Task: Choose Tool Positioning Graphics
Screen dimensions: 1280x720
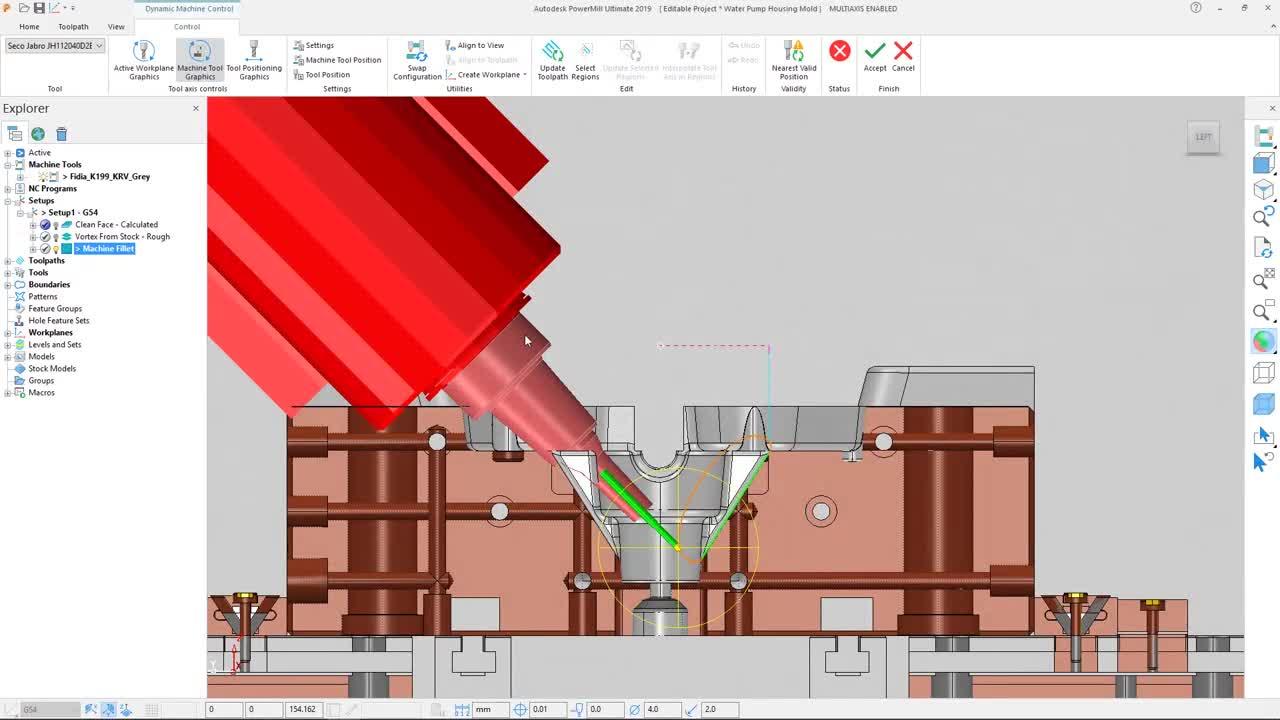Action: 254,60
